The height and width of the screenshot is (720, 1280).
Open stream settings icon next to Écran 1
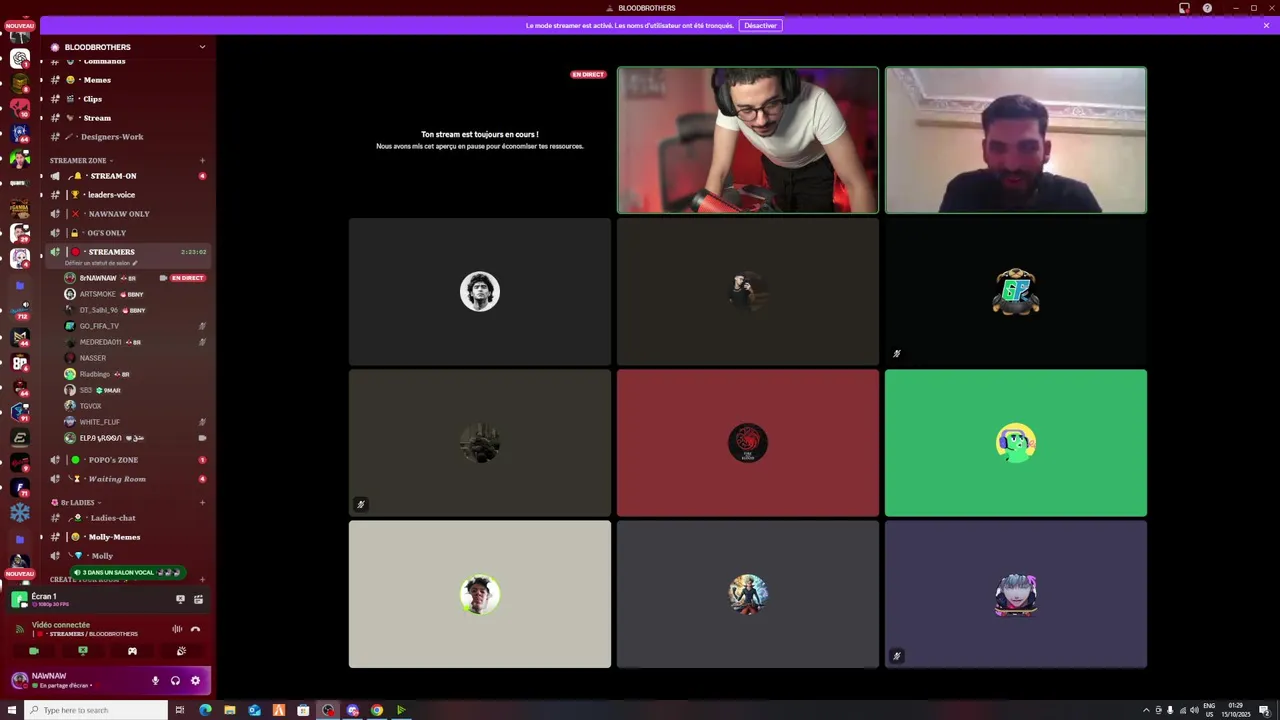point(198,599)
